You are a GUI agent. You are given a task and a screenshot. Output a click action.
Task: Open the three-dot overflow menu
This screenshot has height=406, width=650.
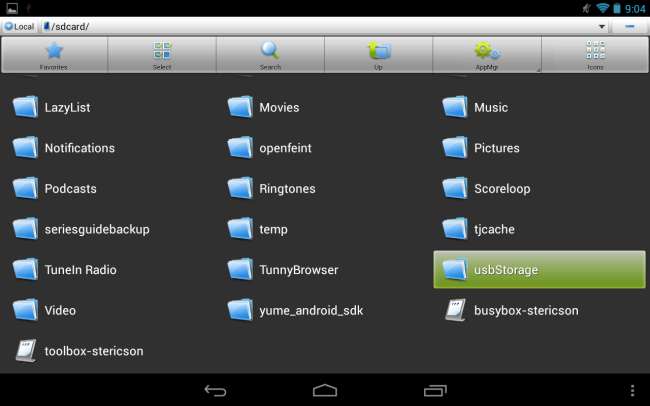tap(632, 390)
